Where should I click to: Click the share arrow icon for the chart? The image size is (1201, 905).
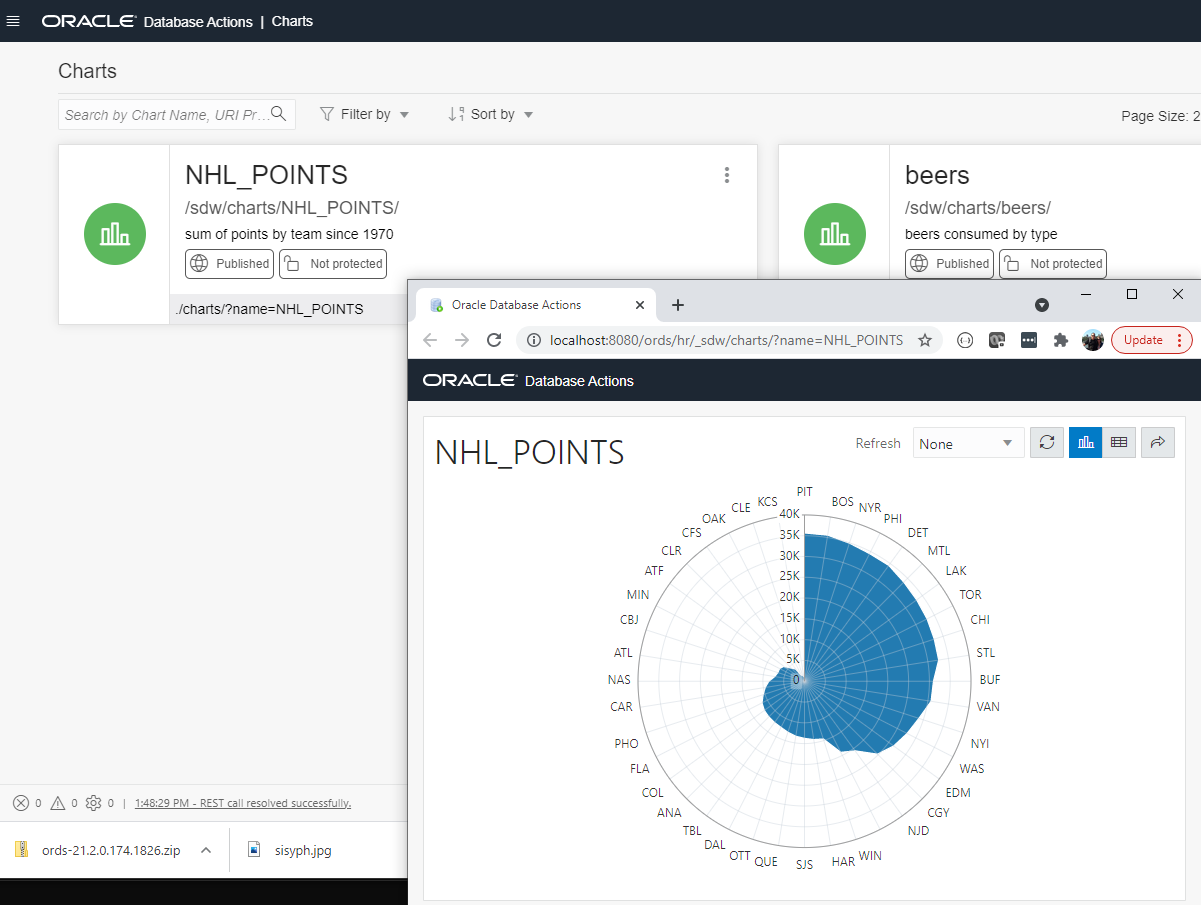(1158, 443)
